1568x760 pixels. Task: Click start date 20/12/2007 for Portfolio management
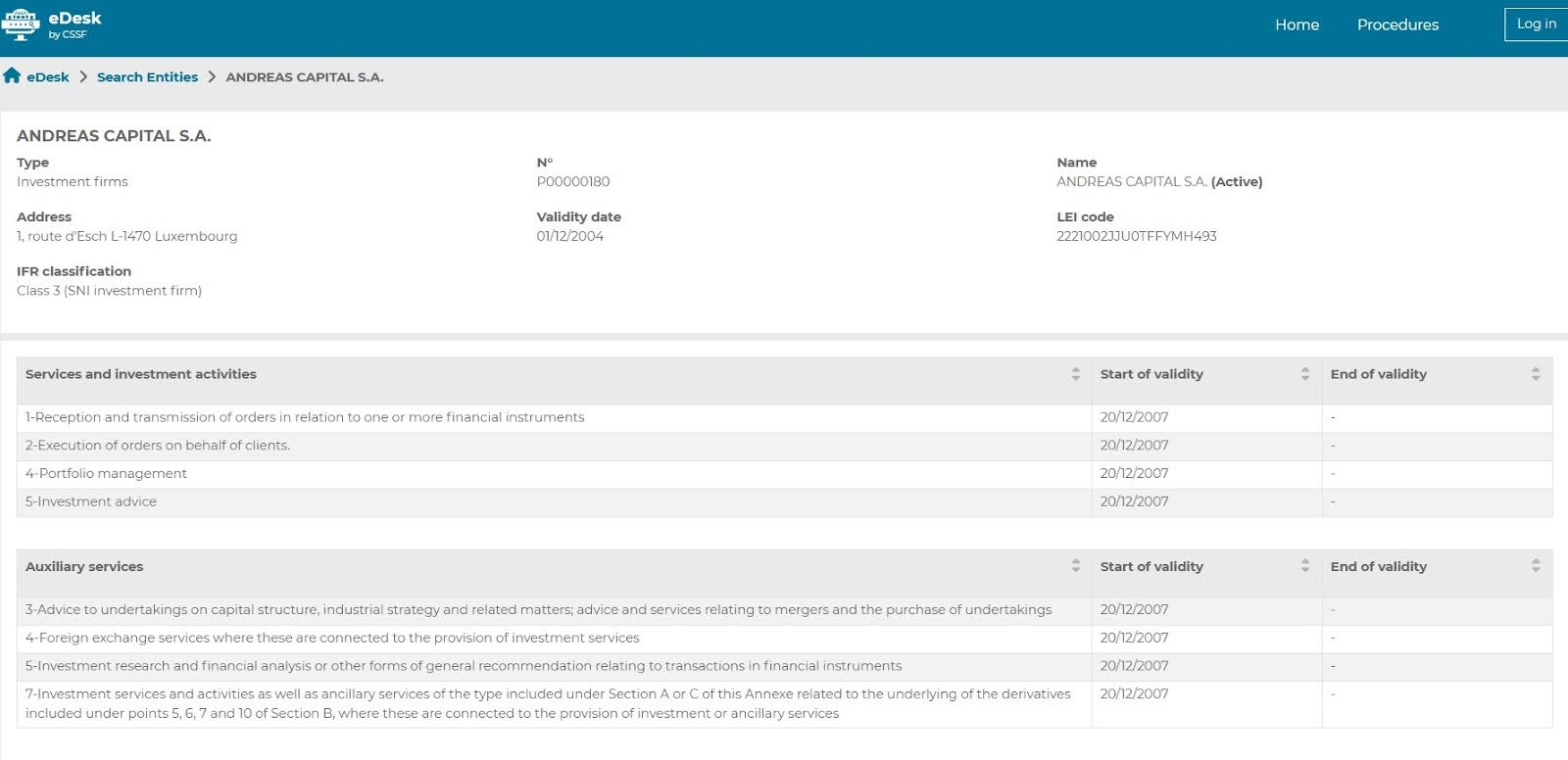(1134, 473)
